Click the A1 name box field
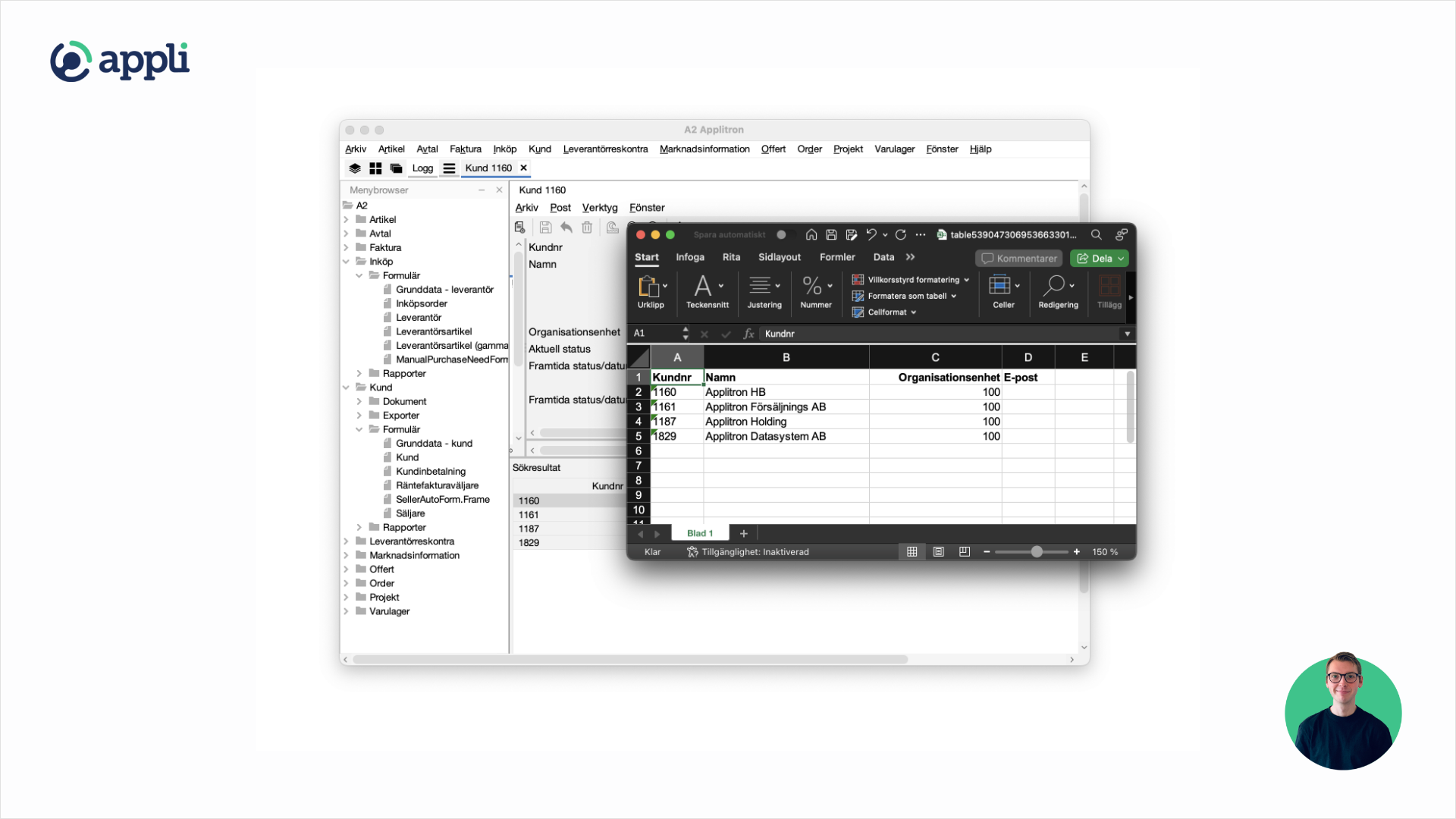This screenshot has width=1456, height=819. [656, 334]
